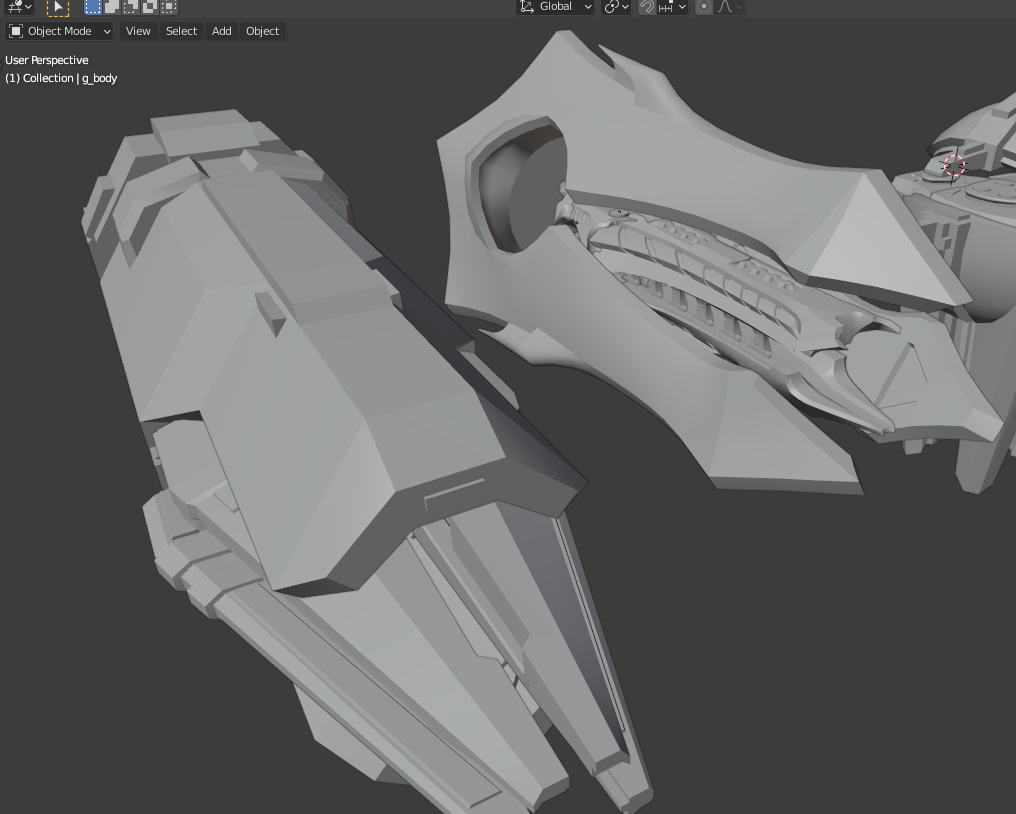Viewport: 1016px width, 814px height.
Task: Open the editor type dropdown
Action: coord(18,6)
